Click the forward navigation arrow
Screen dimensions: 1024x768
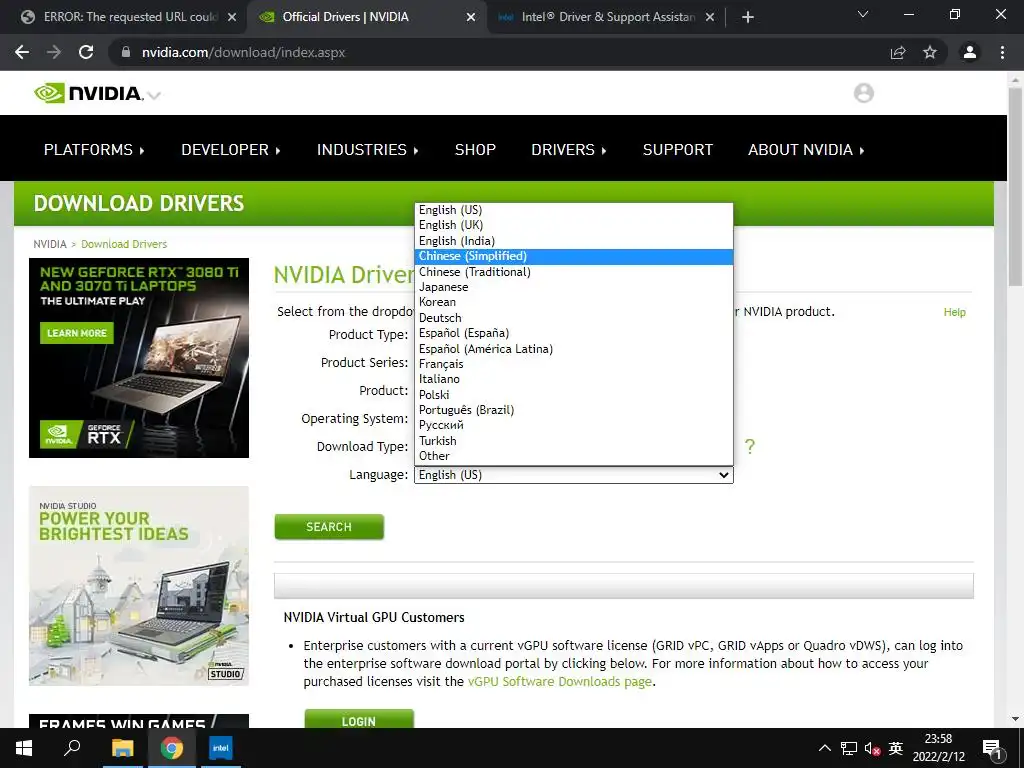click(54, 52)
